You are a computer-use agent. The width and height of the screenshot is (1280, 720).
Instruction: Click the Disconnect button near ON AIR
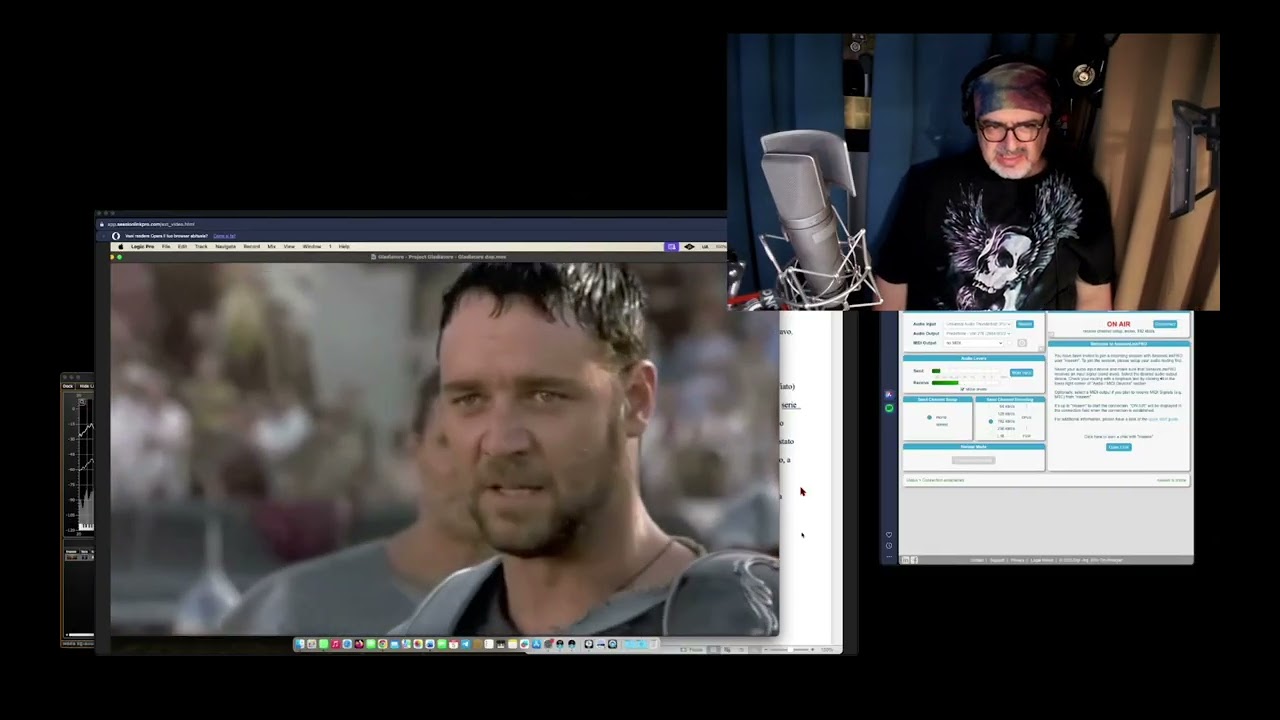click(x=1165, y=324)
